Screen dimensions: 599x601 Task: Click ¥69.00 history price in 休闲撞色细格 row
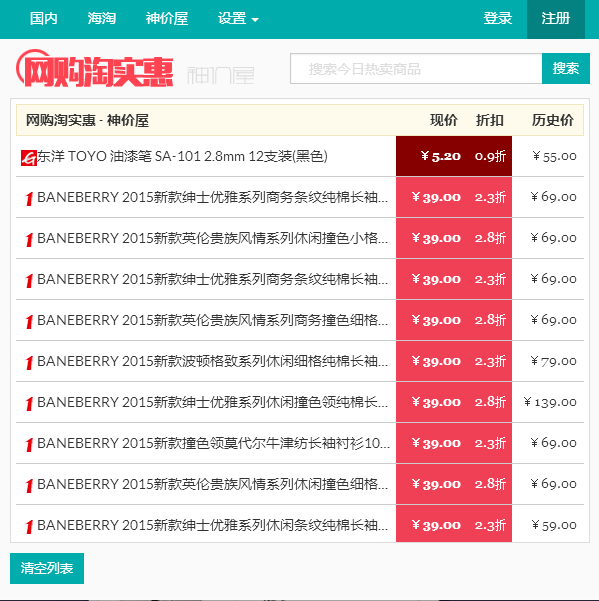(553, 484)
